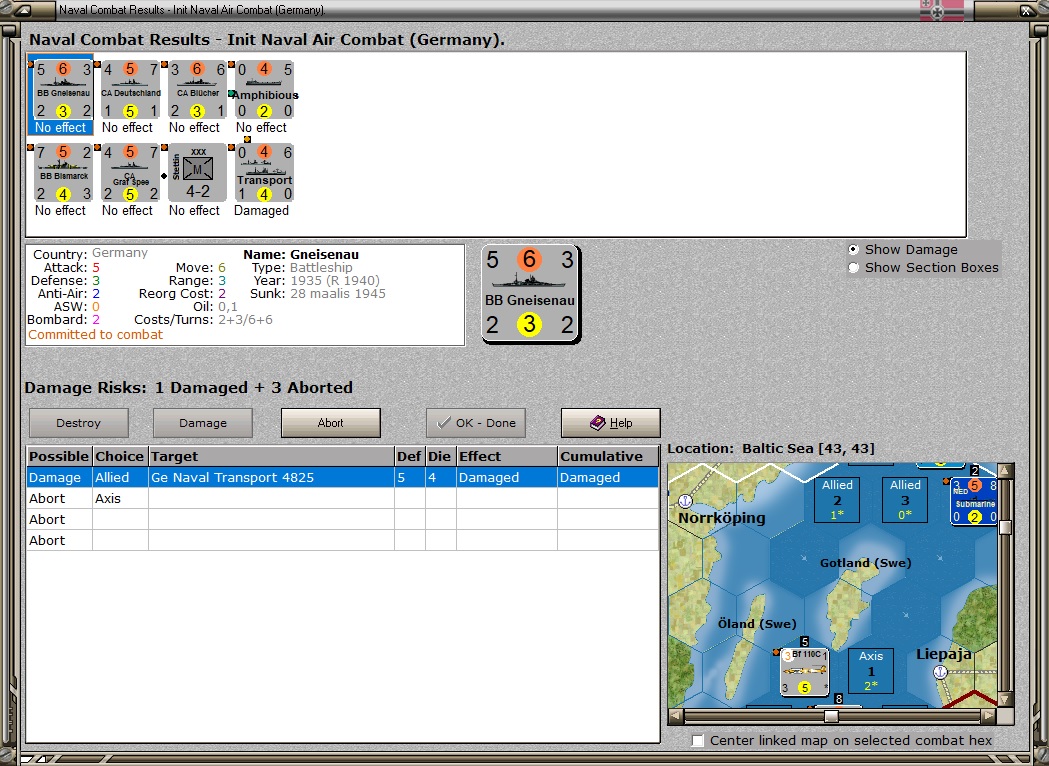The width and height of the screenshot is (1049, 766).
Task: Click the Destroy button
Action: tap(78, 423)
